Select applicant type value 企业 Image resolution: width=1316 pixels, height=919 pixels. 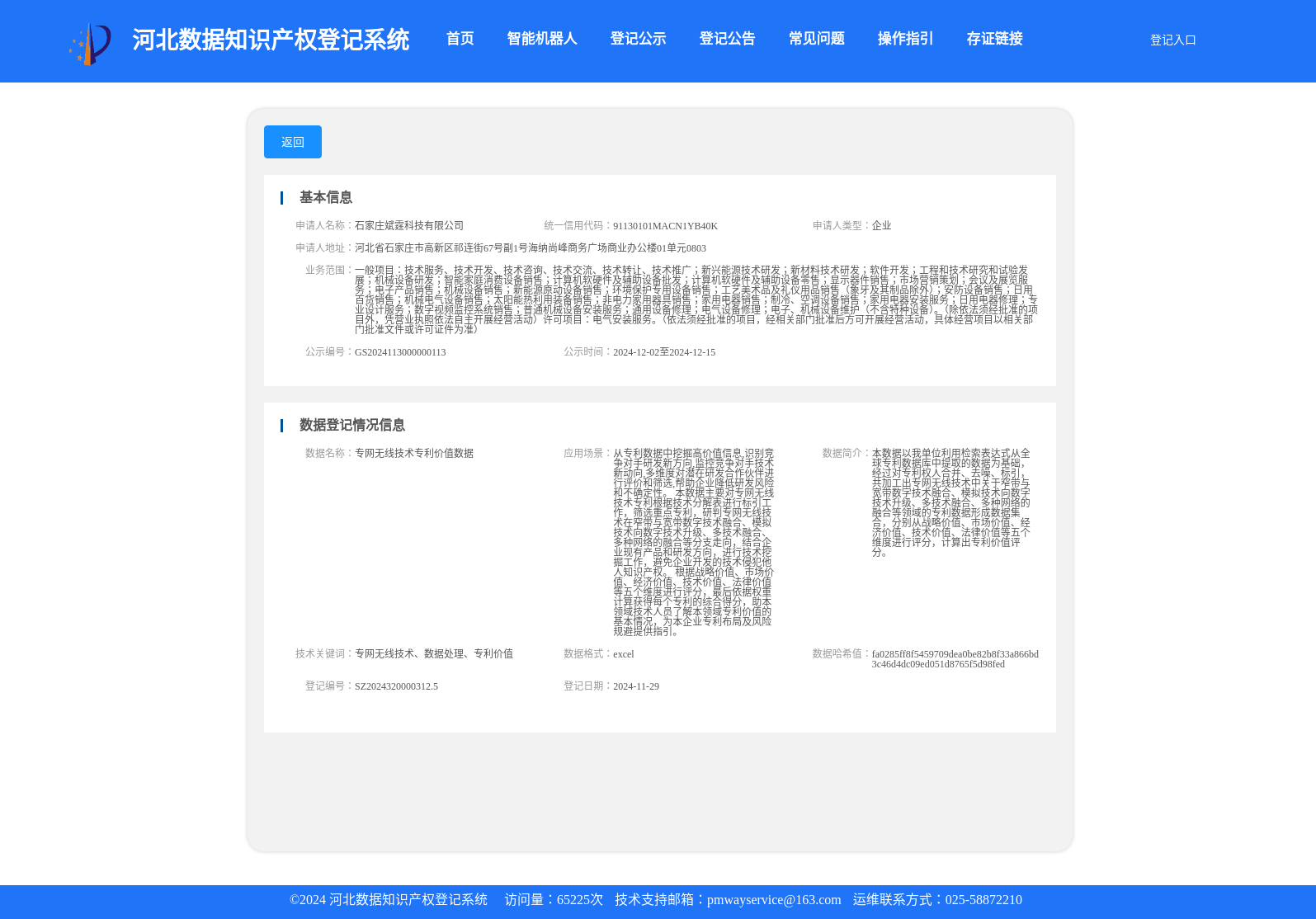[x=881, y=225]
